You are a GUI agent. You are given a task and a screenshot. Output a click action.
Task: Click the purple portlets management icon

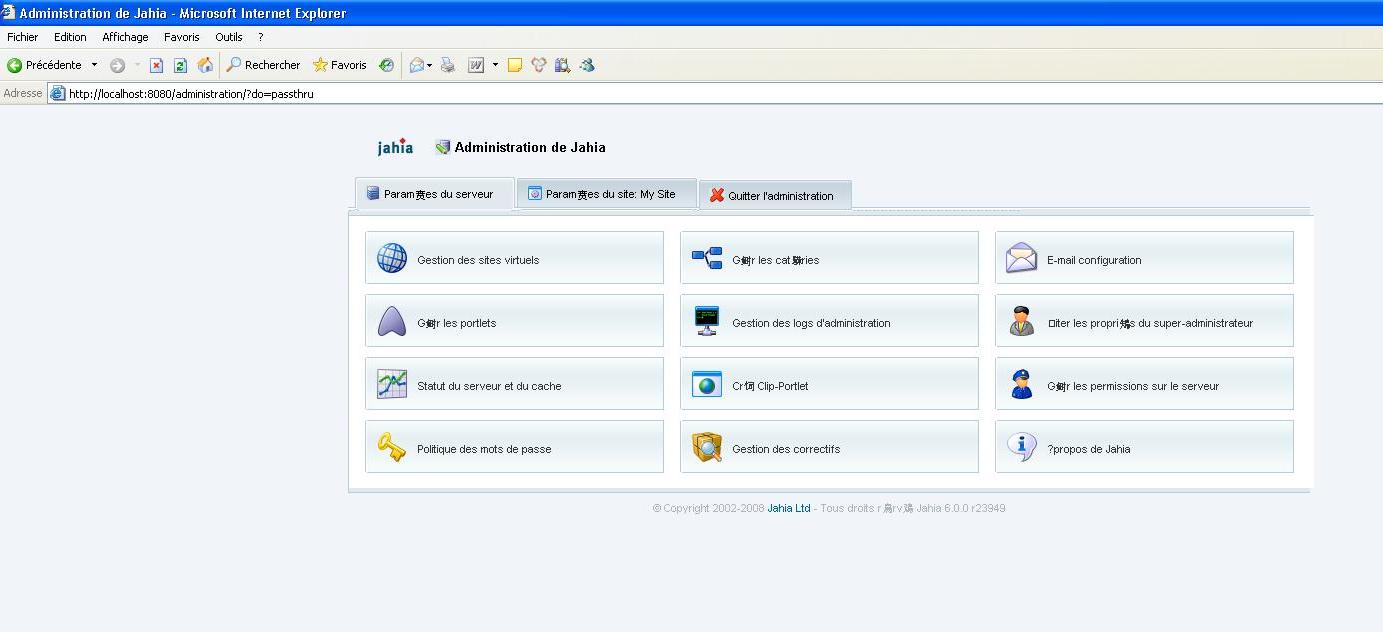pos(391,321)
